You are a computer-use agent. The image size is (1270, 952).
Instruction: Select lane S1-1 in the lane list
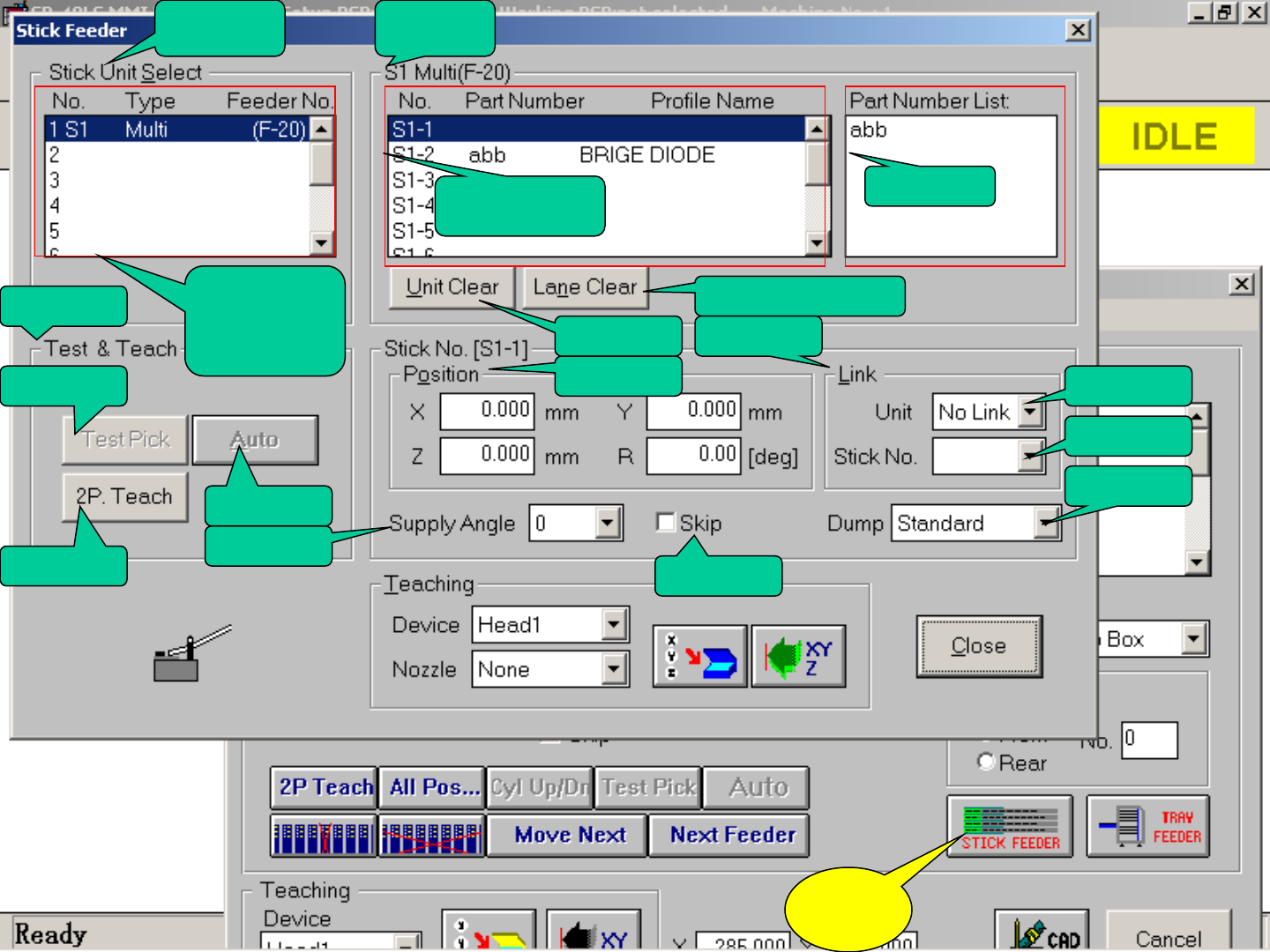596,130
